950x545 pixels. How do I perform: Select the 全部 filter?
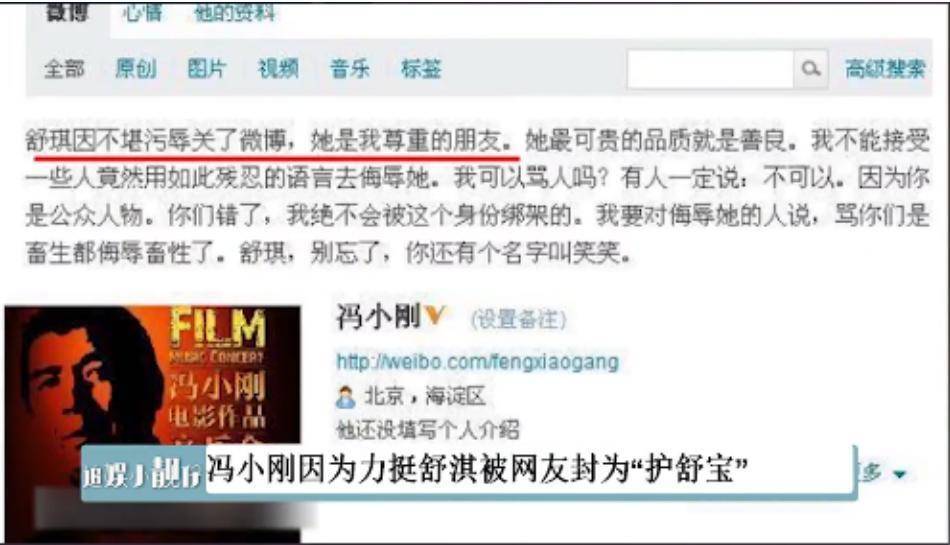[x=65, y=69]
